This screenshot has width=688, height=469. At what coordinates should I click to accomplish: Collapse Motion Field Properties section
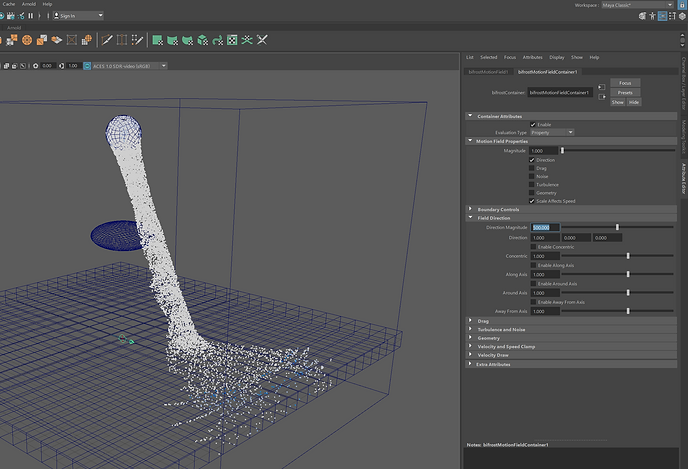470,141
